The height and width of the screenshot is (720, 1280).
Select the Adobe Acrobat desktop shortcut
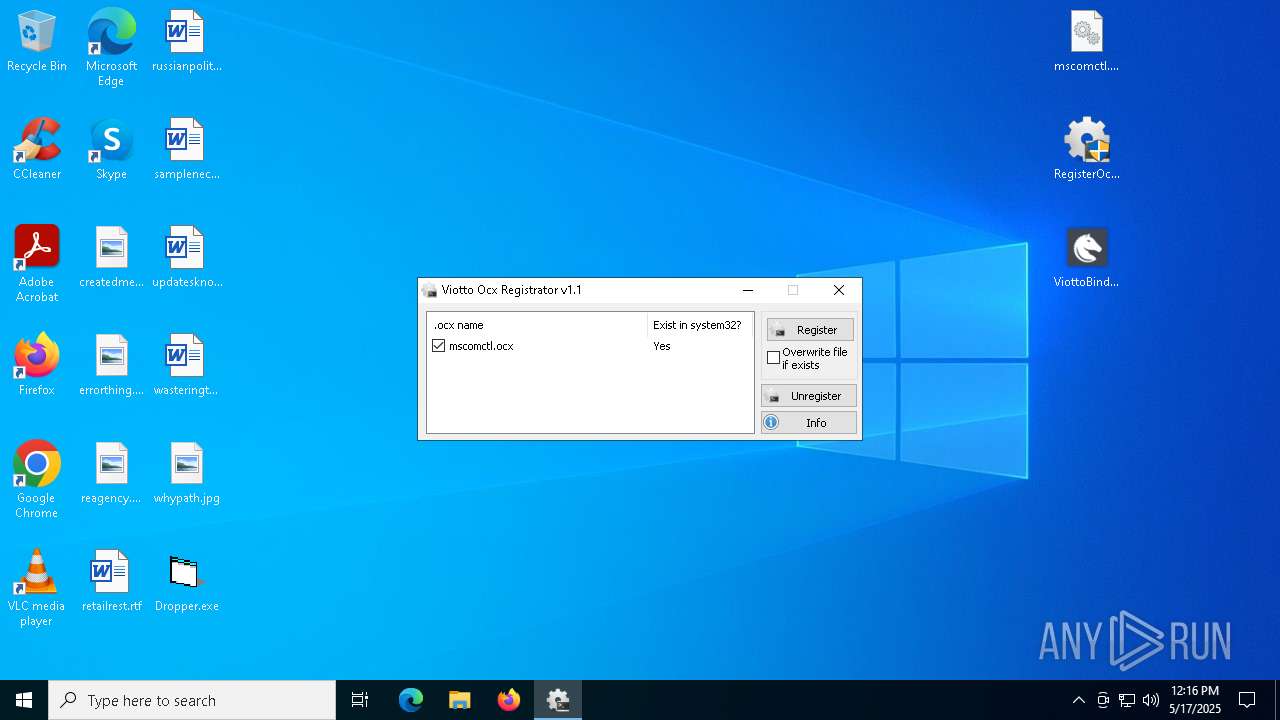point(37,264)
